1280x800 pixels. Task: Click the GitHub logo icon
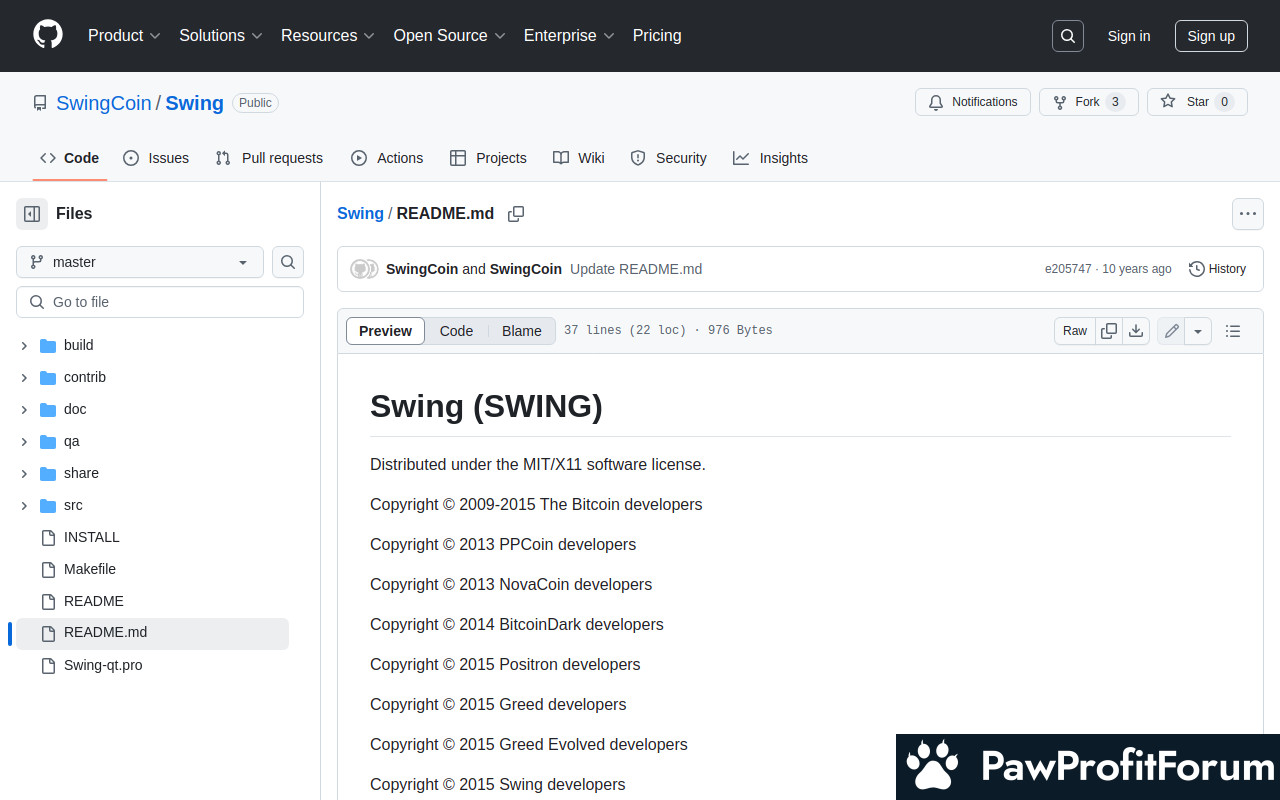click(48, 35)
